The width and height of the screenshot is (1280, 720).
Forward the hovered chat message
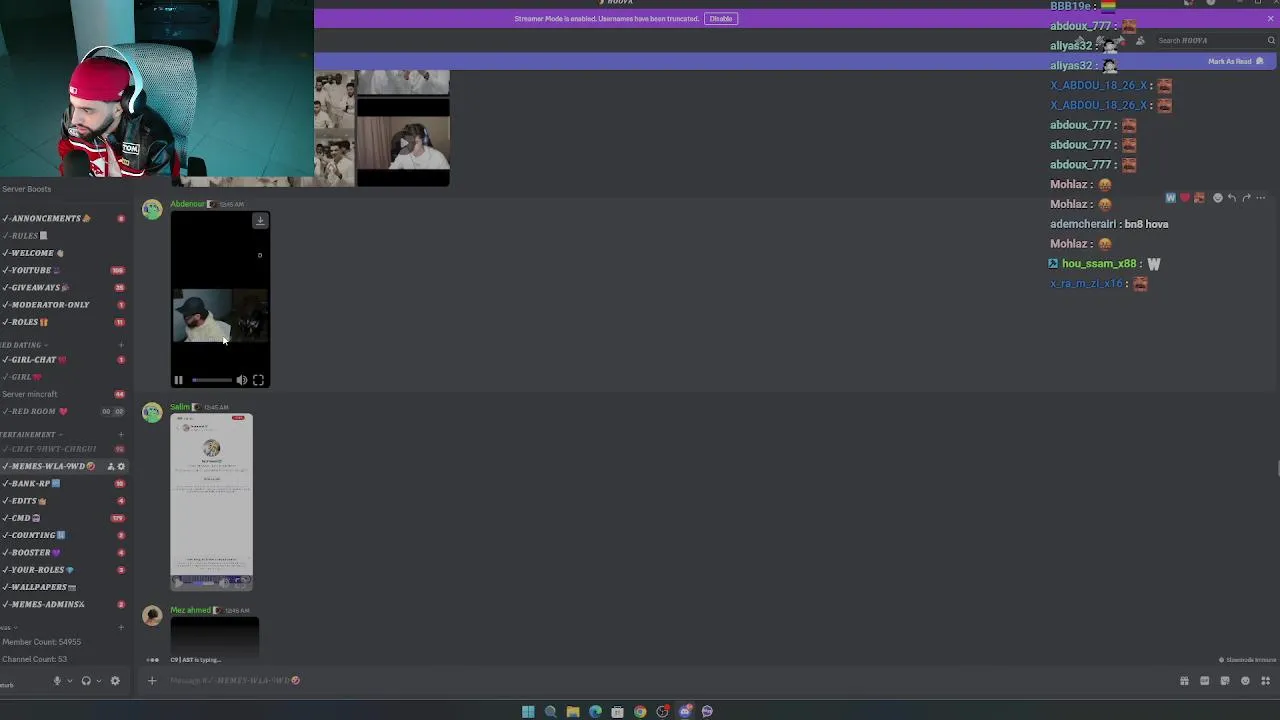(1246, 198)
